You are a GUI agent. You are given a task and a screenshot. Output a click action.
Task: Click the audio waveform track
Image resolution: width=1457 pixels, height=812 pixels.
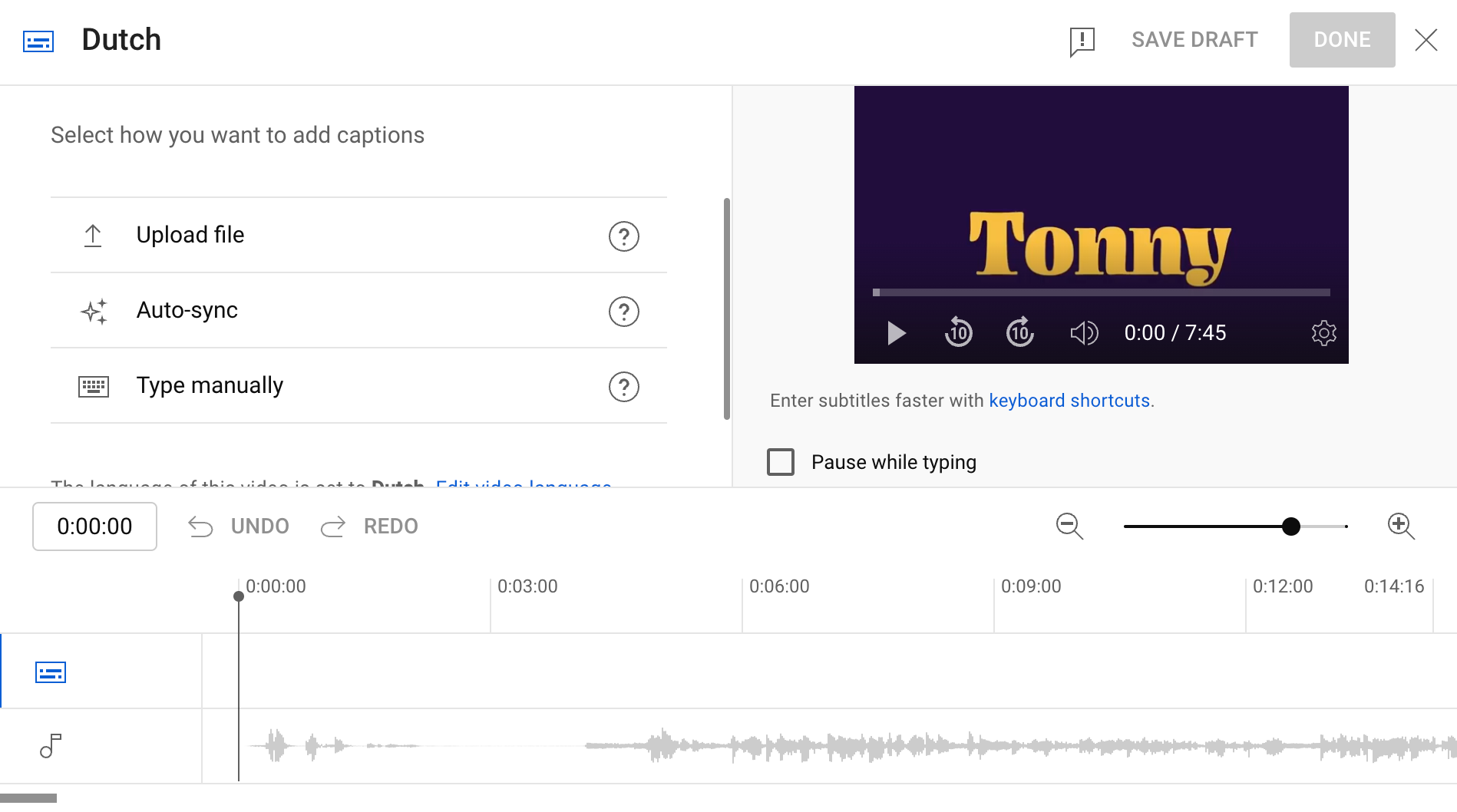(830, 746)
